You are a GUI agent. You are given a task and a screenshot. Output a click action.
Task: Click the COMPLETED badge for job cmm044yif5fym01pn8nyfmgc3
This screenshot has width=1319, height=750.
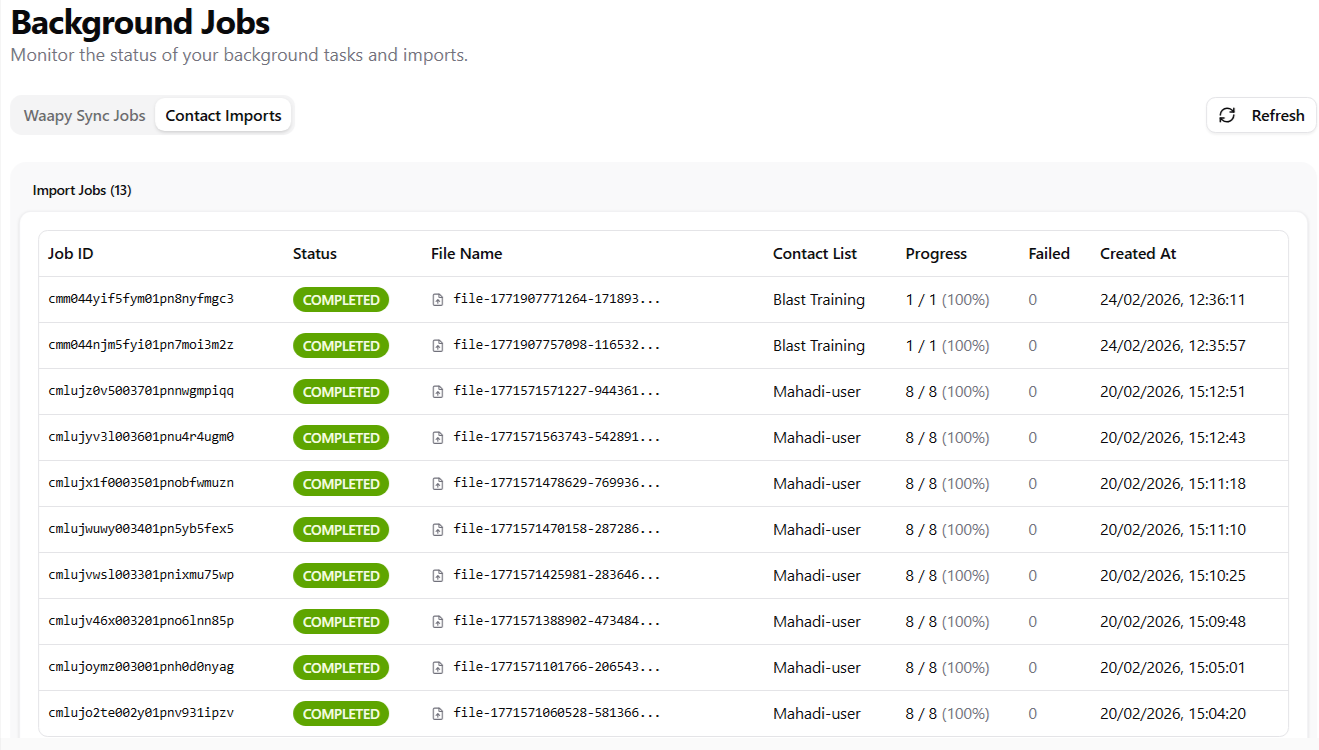[341, 300]
